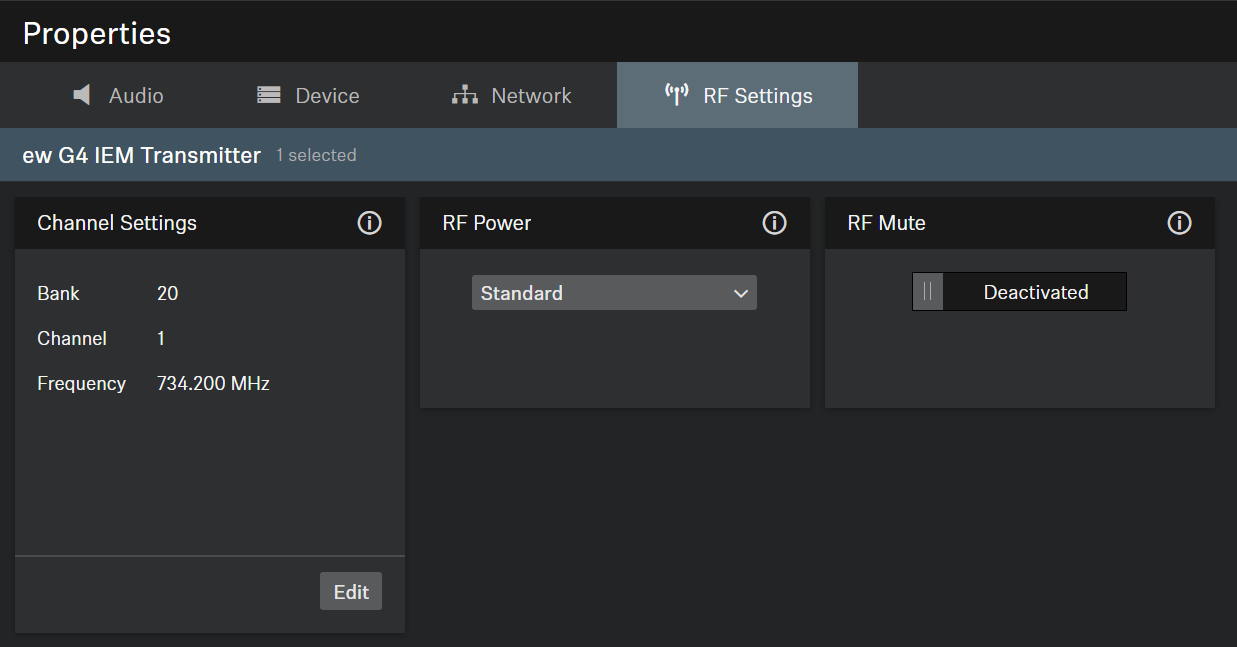Click the speaker icon on the Audio tab
This screenshot has width=1237, height=647.
[x=83, y=95]
